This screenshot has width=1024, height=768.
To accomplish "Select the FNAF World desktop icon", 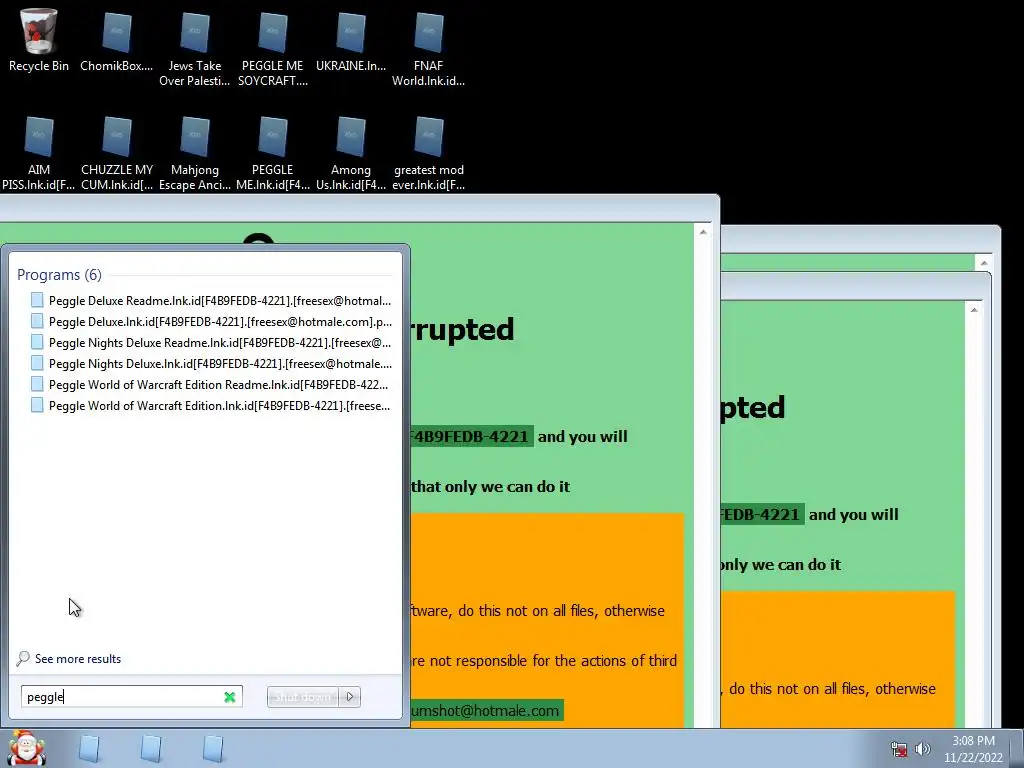I will 428,48.
